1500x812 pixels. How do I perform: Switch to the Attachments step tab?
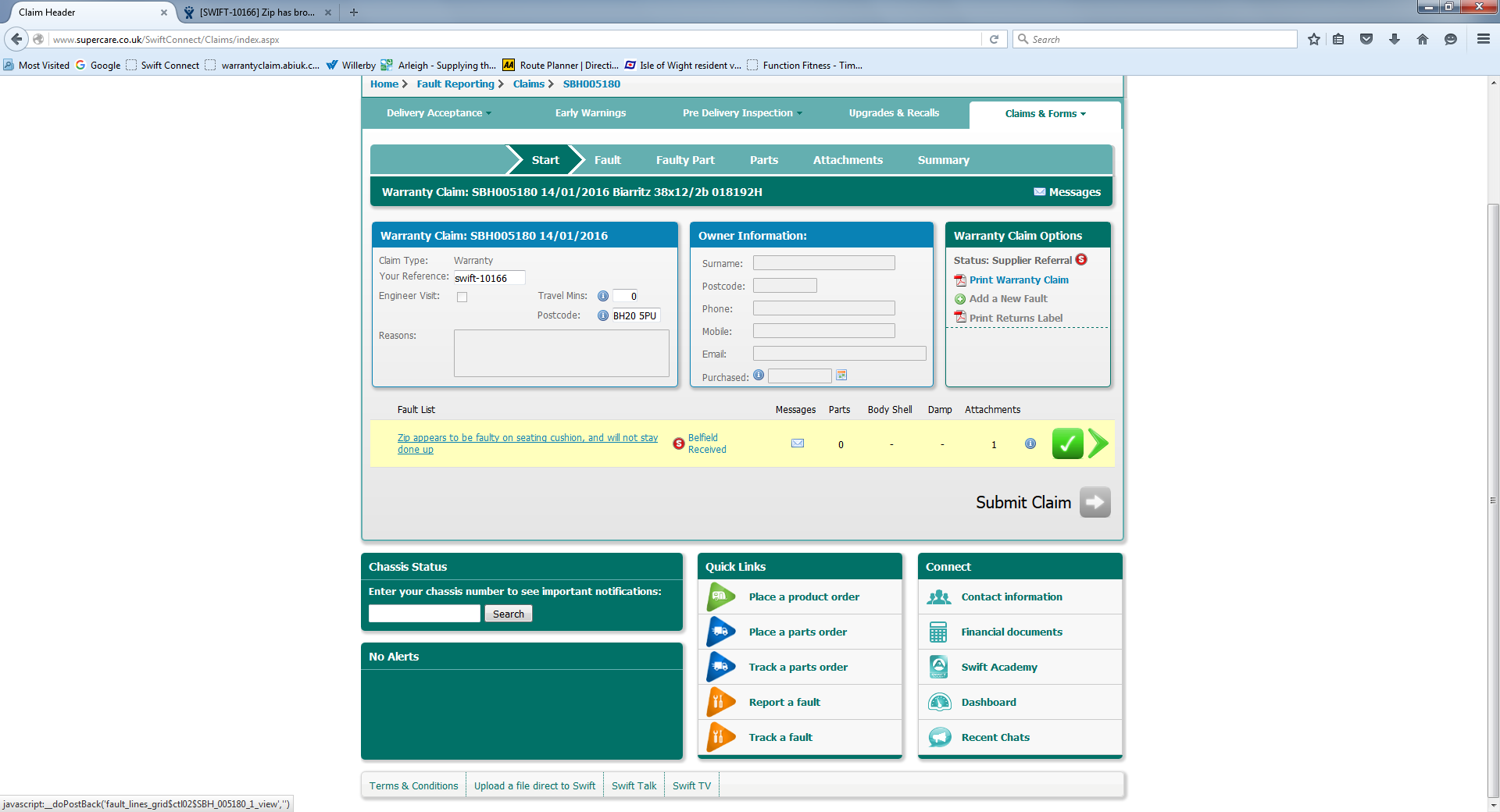848,160
